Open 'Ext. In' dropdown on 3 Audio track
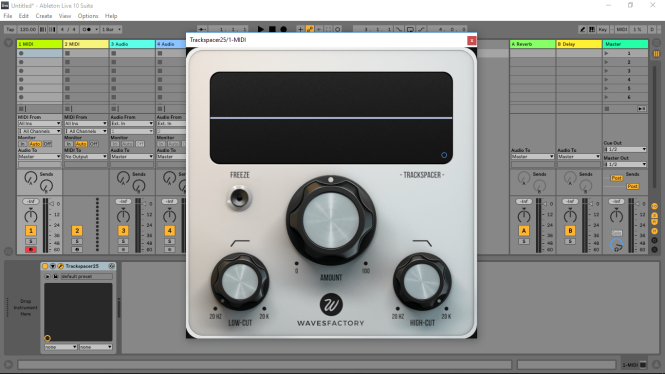 [132, 123]
